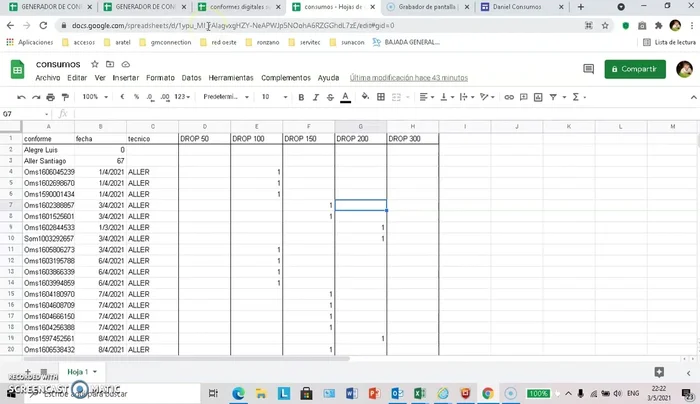Screen dimensions: 700x404
Task: Open the fill color tool
Action: coord(366,97)
